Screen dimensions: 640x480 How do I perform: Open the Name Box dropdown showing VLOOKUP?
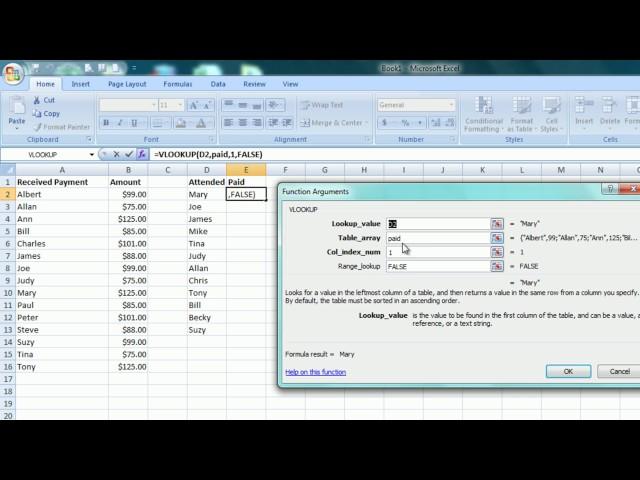point(92,155)
